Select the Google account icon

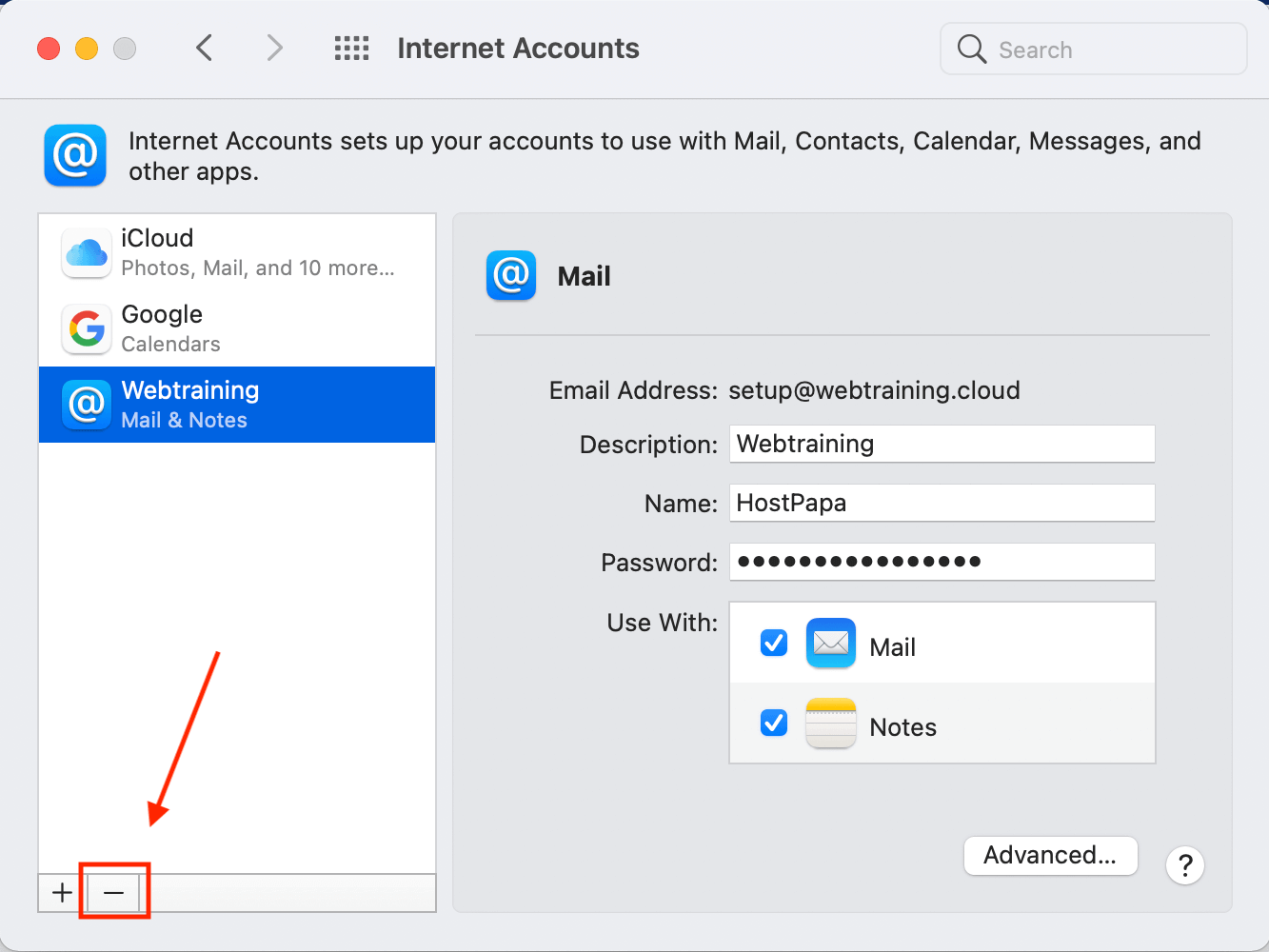pos(86,328)
